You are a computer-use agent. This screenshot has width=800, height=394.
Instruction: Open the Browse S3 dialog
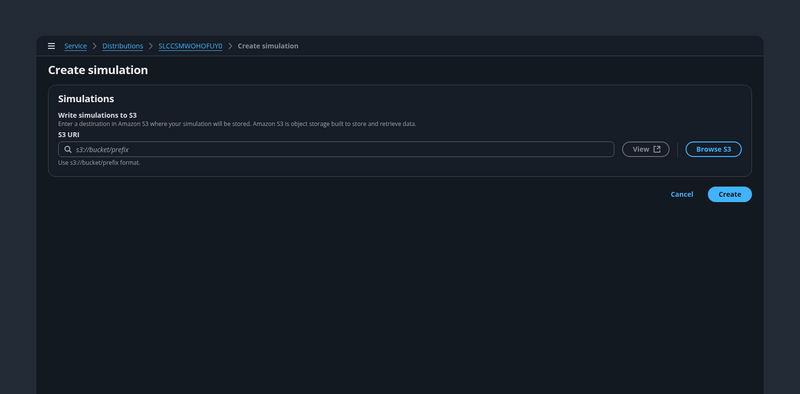(713, 150)
